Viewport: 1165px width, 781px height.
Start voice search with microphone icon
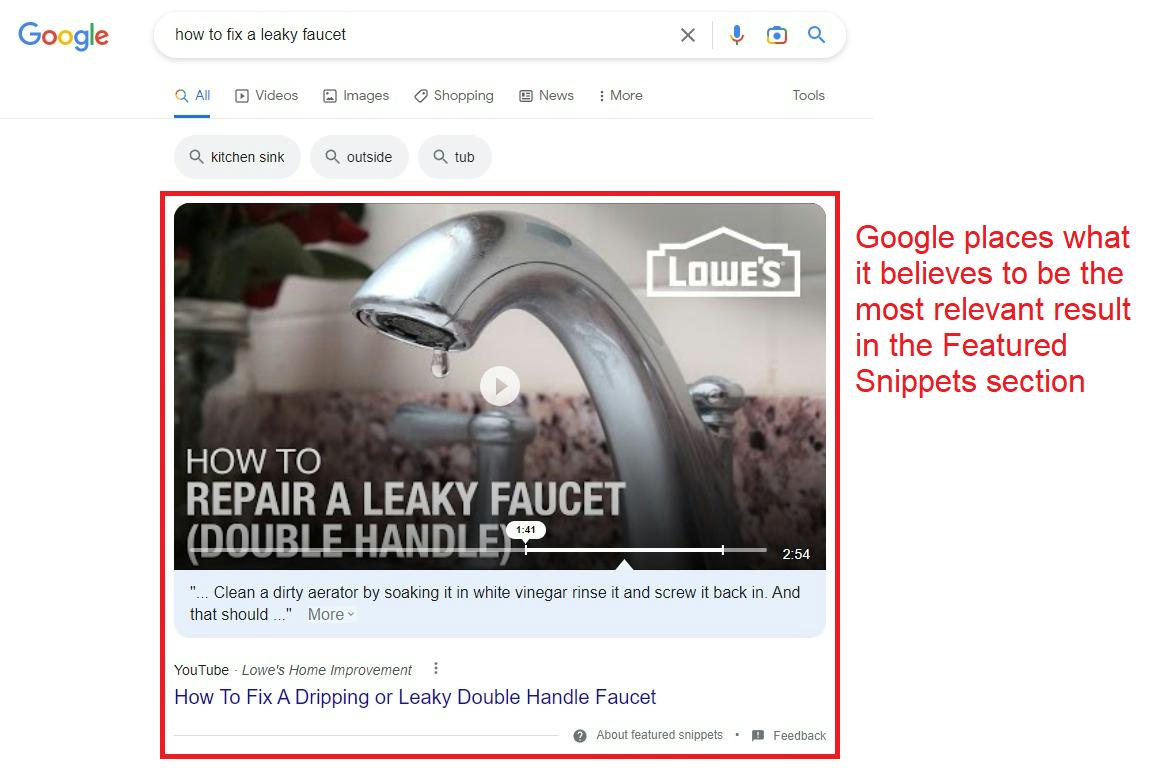[x=736, y=35]
